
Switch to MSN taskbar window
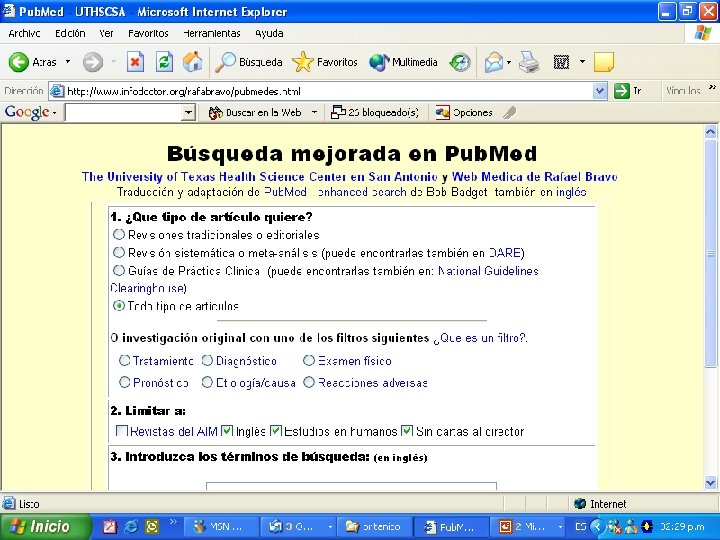pos(221,527)
